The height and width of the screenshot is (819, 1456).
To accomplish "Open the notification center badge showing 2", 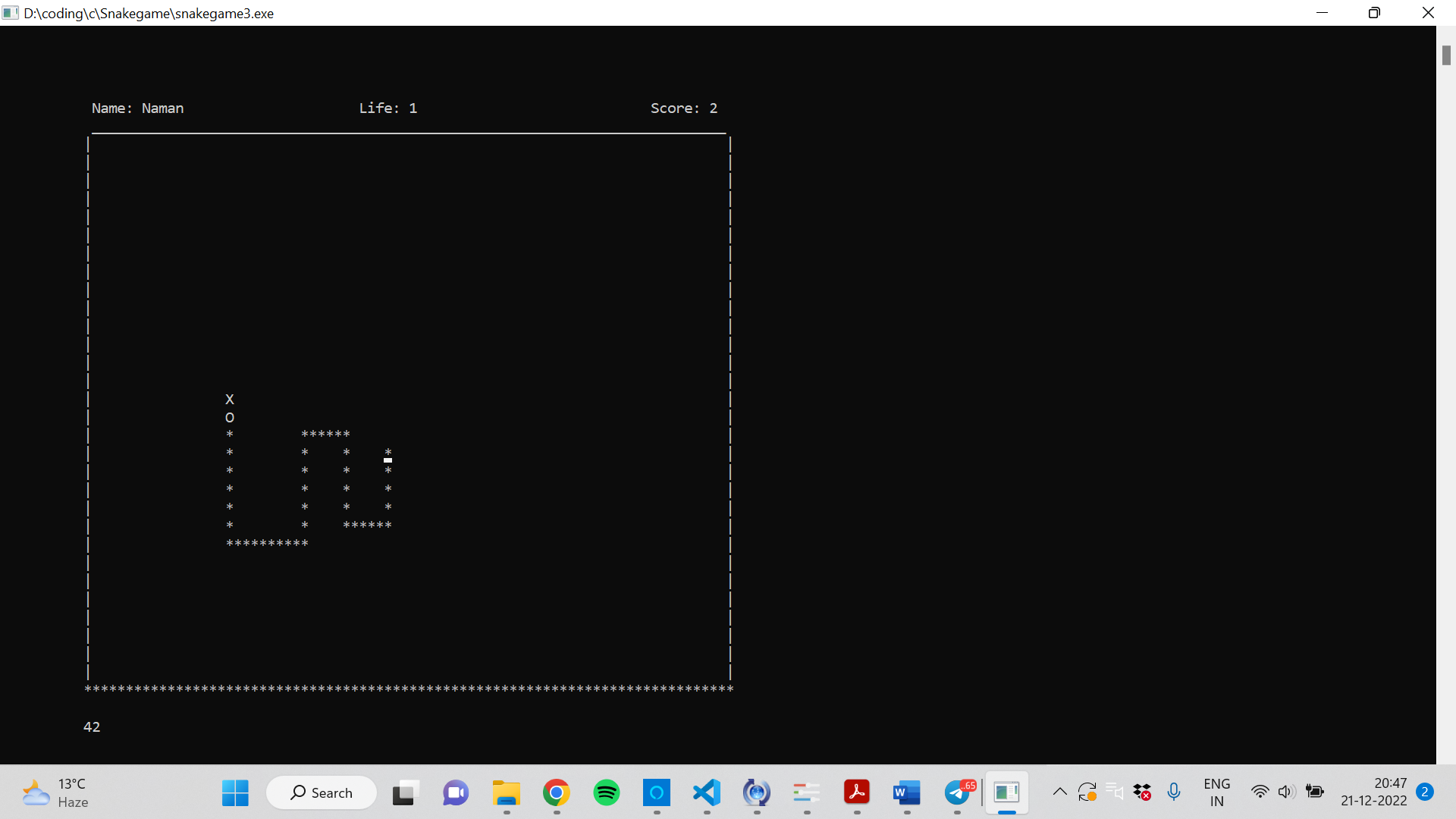I will click(x=1425, y=792).
